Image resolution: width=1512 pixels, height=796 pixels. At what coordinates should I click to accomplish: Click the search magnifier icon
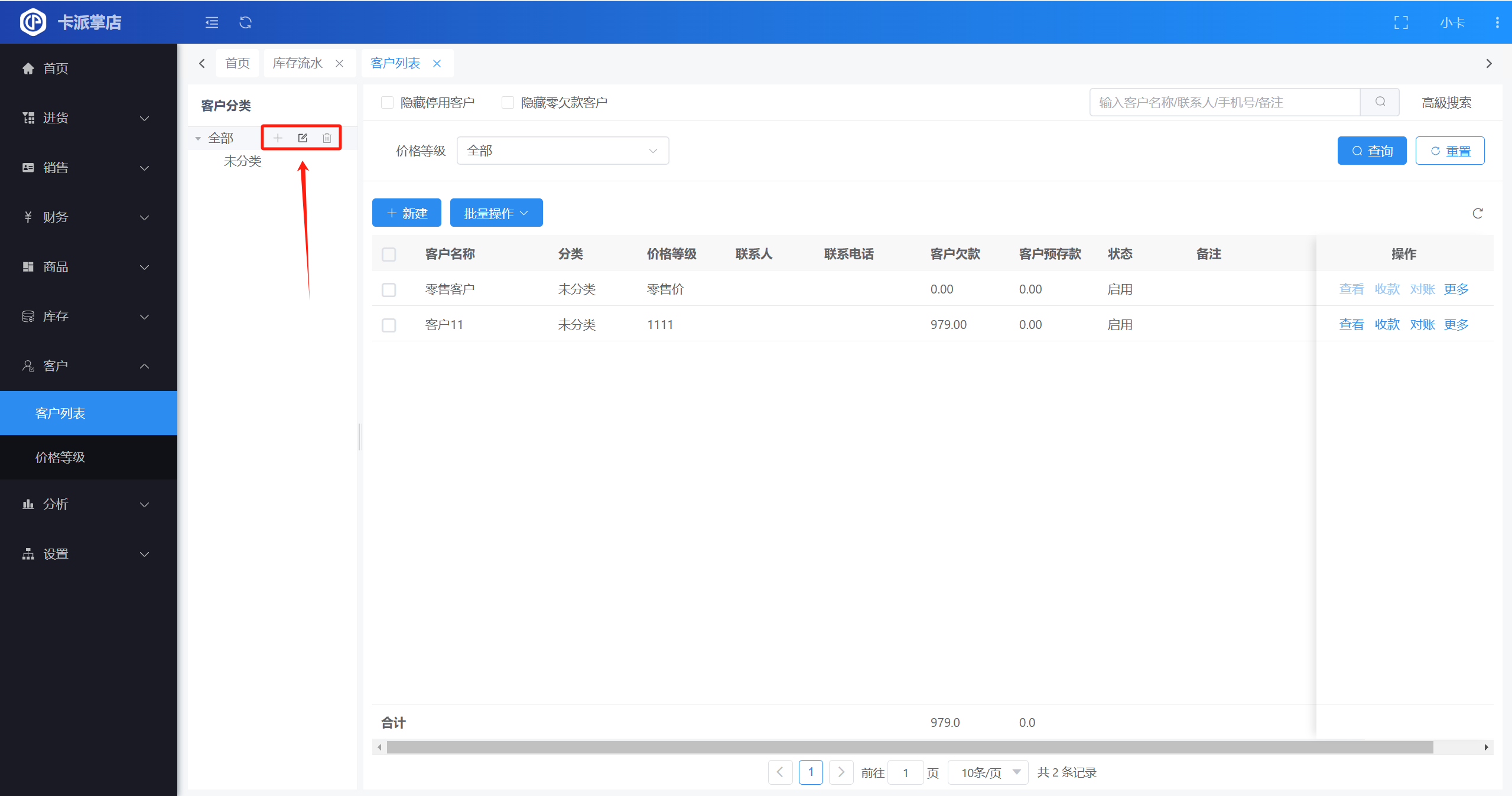point(1380,102)
